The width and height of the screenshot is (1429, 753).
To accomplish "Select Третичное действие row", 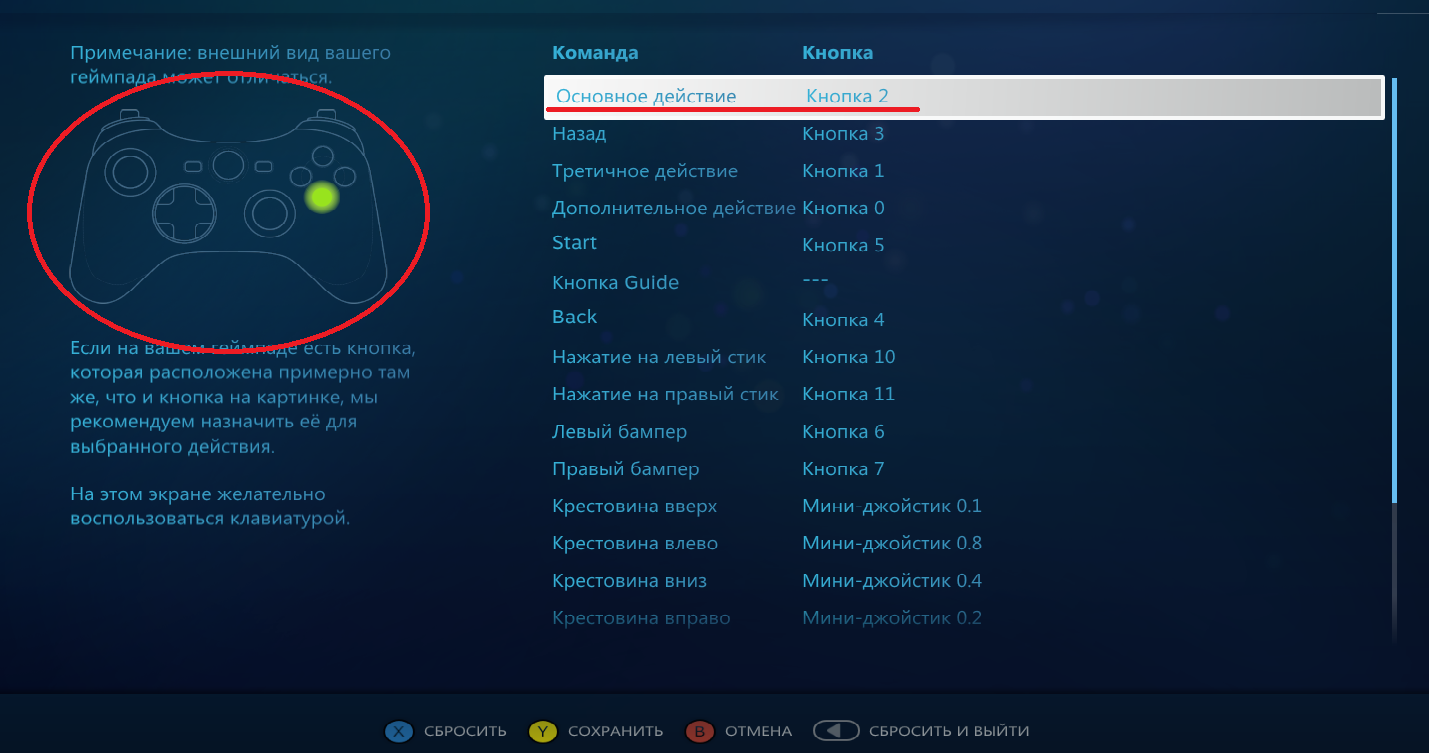I will click(x=964, y=171).
